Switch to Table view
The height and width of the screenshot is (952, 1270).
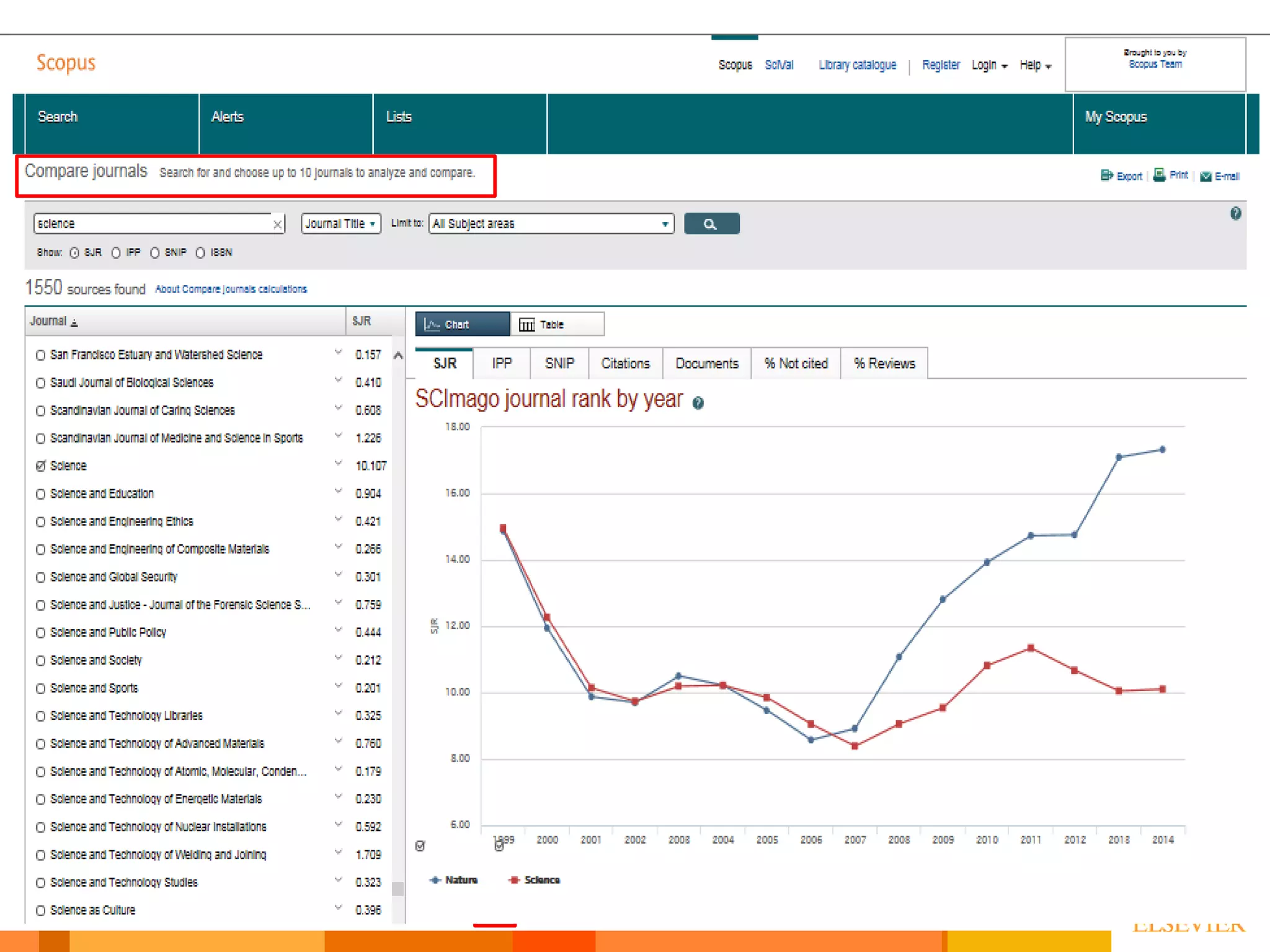(556, 324)
